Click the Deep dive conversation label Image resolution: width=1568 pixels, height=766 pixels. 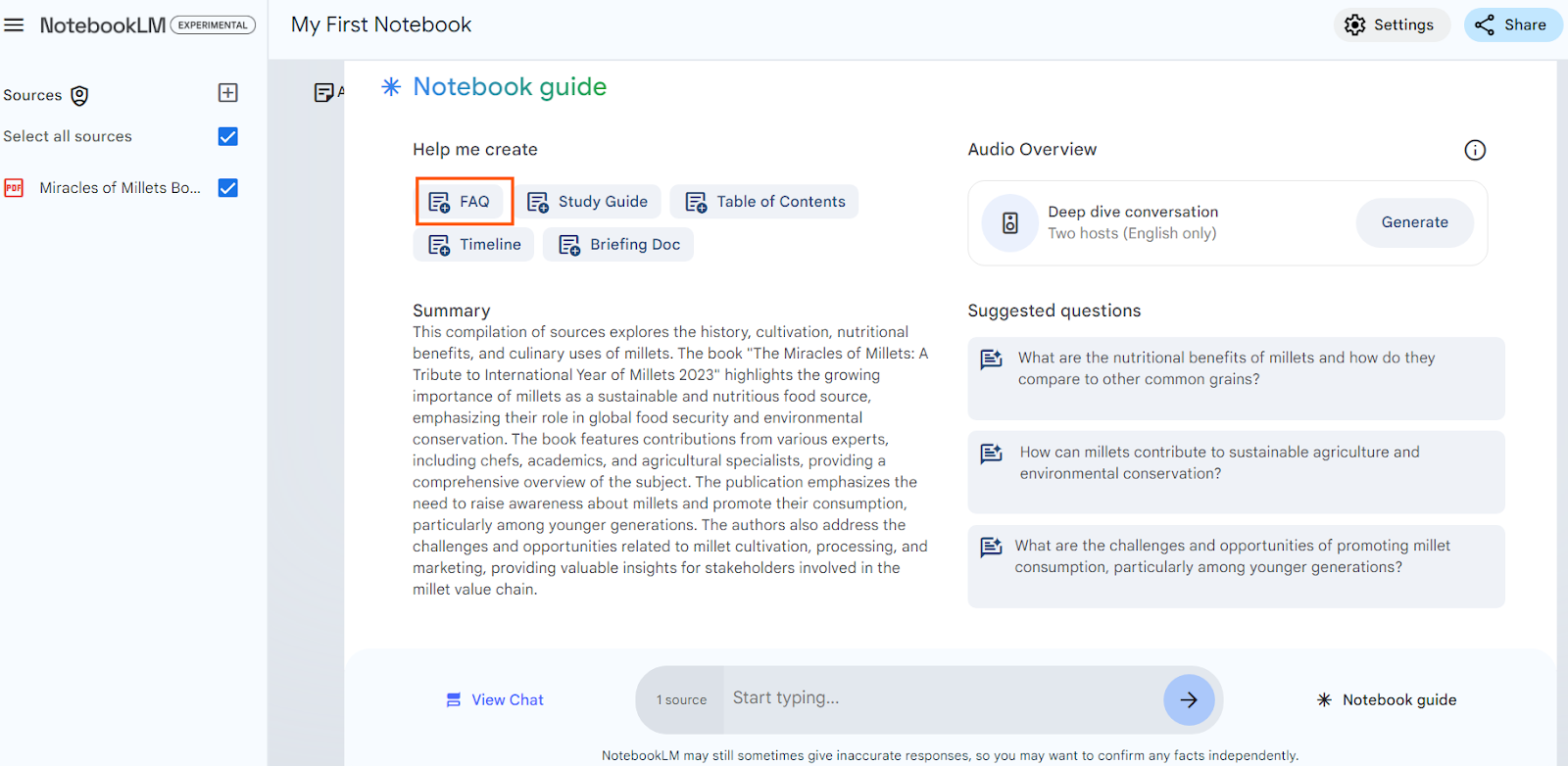(1133, 212)
